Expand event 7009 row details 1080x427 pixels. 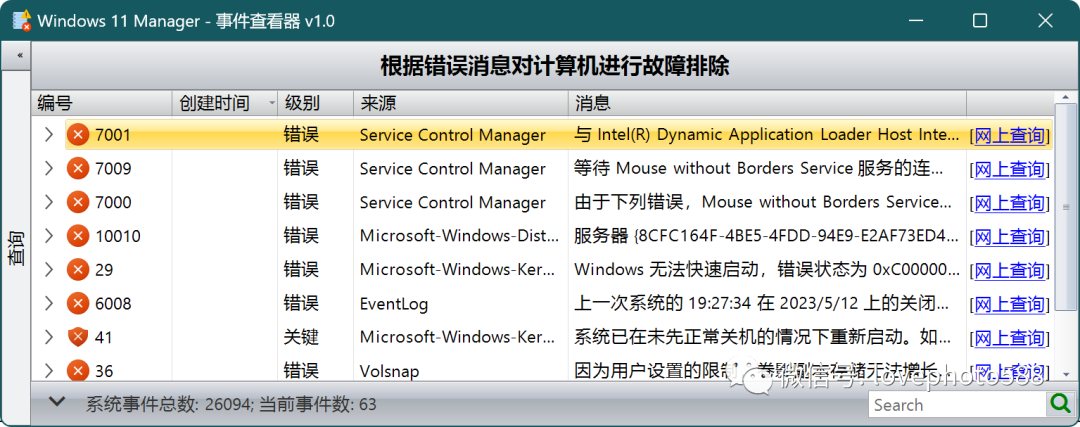48,169
